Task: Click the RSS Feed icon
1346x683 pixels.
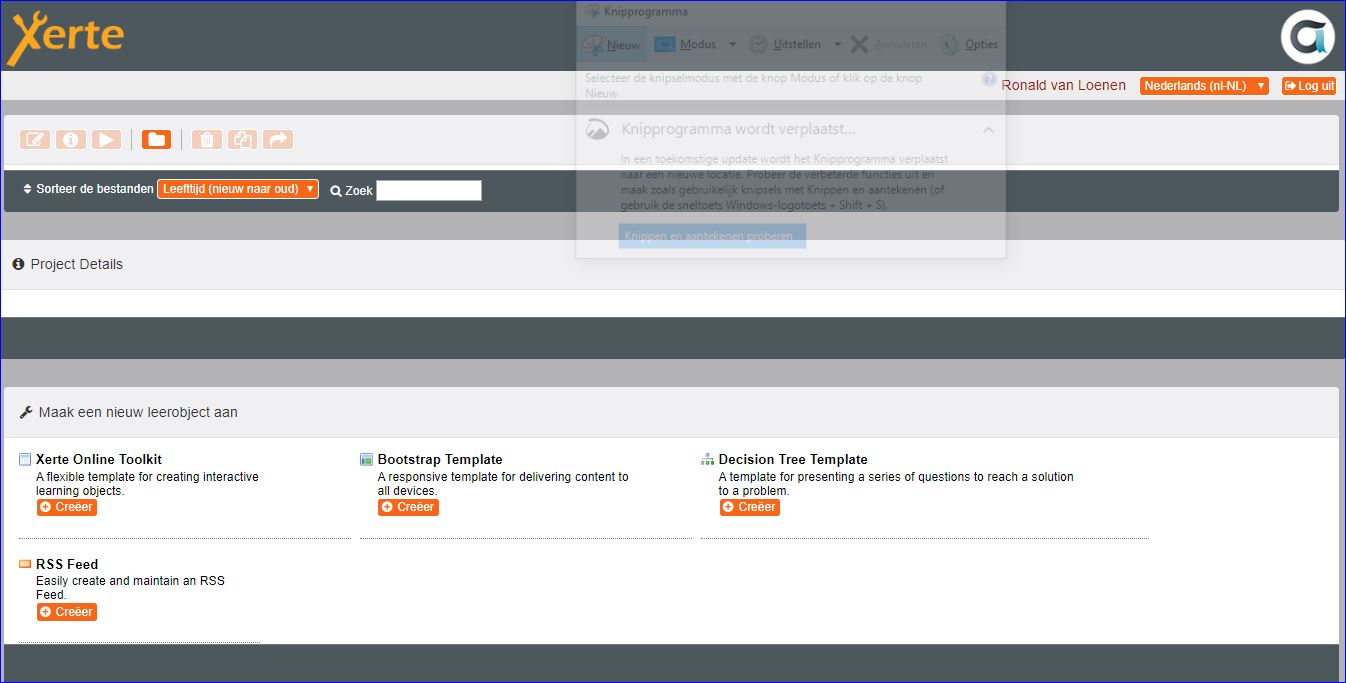Action: pos(25,564)
